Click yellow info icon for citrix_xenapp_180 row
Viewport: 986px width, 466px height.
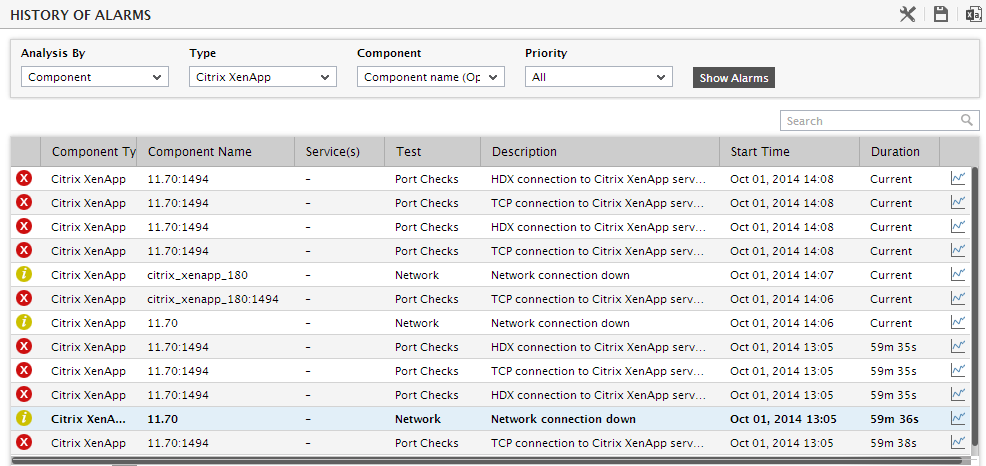[24, 275]
